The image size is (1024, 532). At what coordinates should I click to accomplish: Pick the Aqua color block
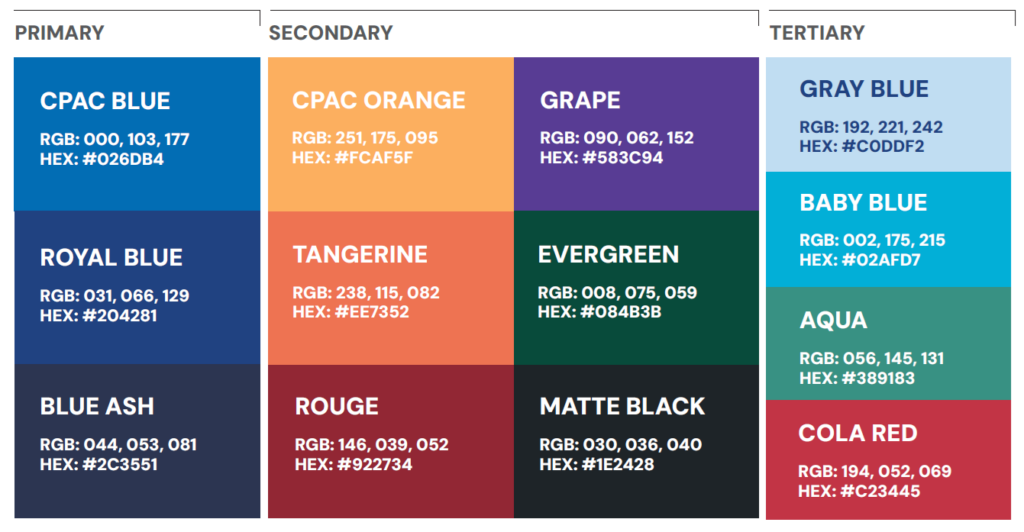pyautogui.click(x=888, y=343)
